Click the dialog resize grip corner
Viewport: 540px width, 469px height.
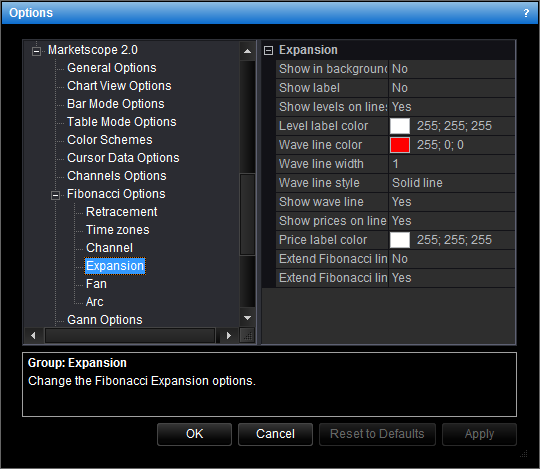[524, 454]
